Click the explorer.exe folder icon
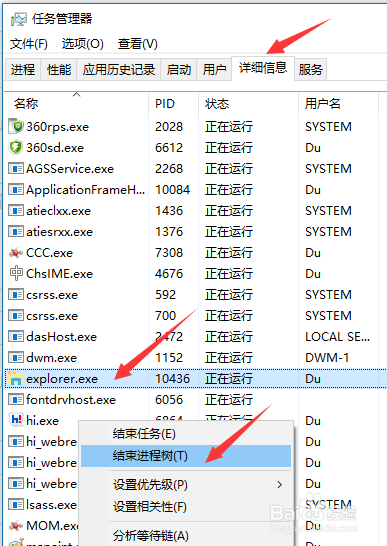This screenshot has width=387, height=546. tap(16, 379)
